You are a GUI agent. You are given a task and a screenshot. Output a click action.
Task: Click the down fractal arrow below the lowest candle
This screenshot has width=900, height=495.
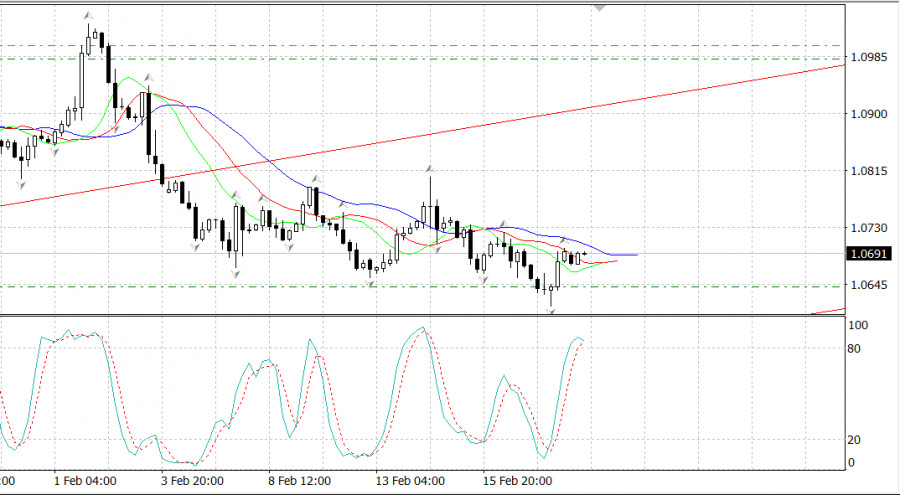click(551, 312)
